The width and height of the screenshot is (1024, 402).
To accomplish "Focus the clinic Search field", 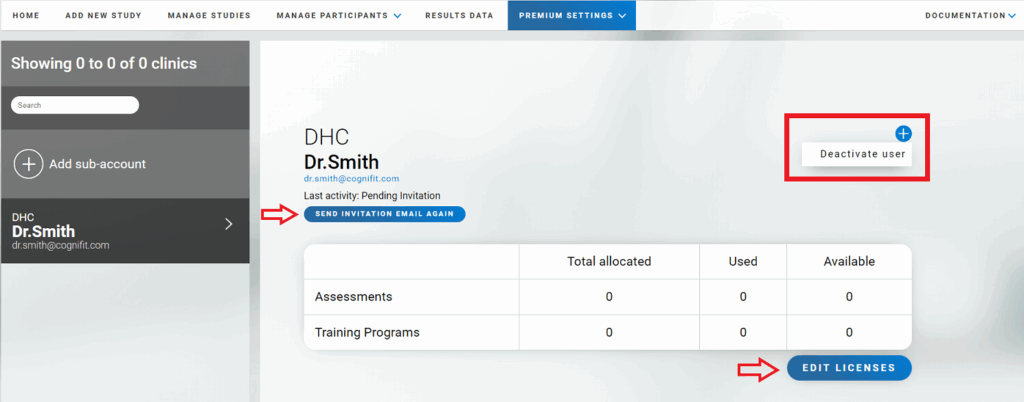I will coord(75,105).
